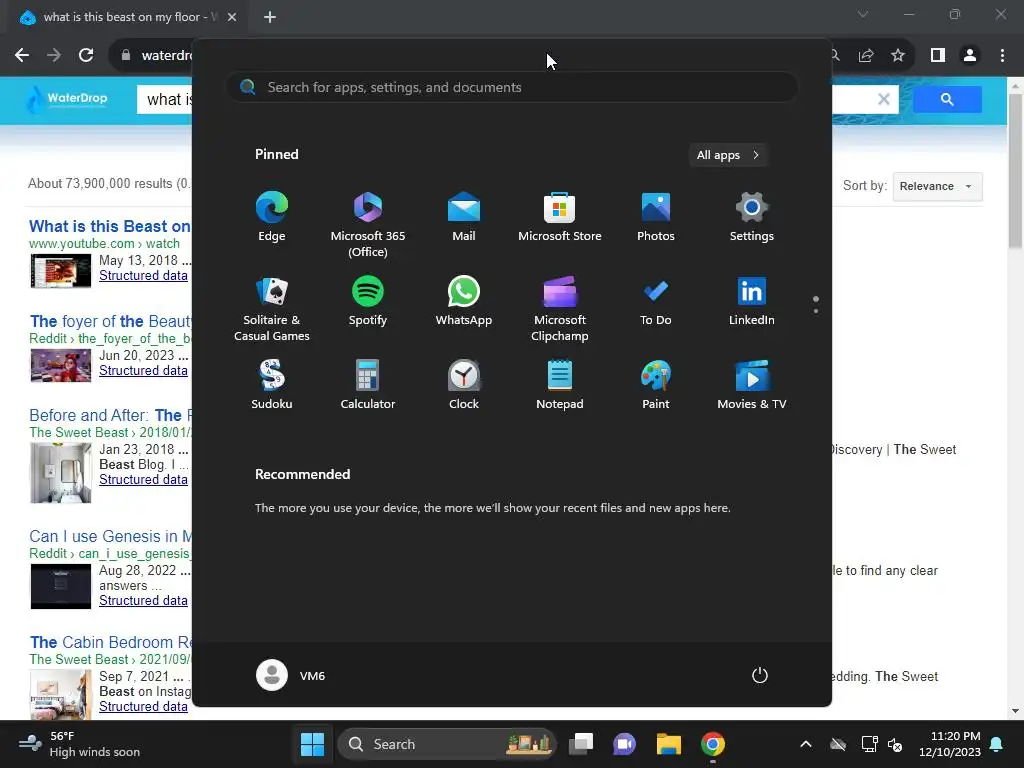1024x768 pixels.
Task: Open Microsoft Store
Action: click(x=560, y=217)
